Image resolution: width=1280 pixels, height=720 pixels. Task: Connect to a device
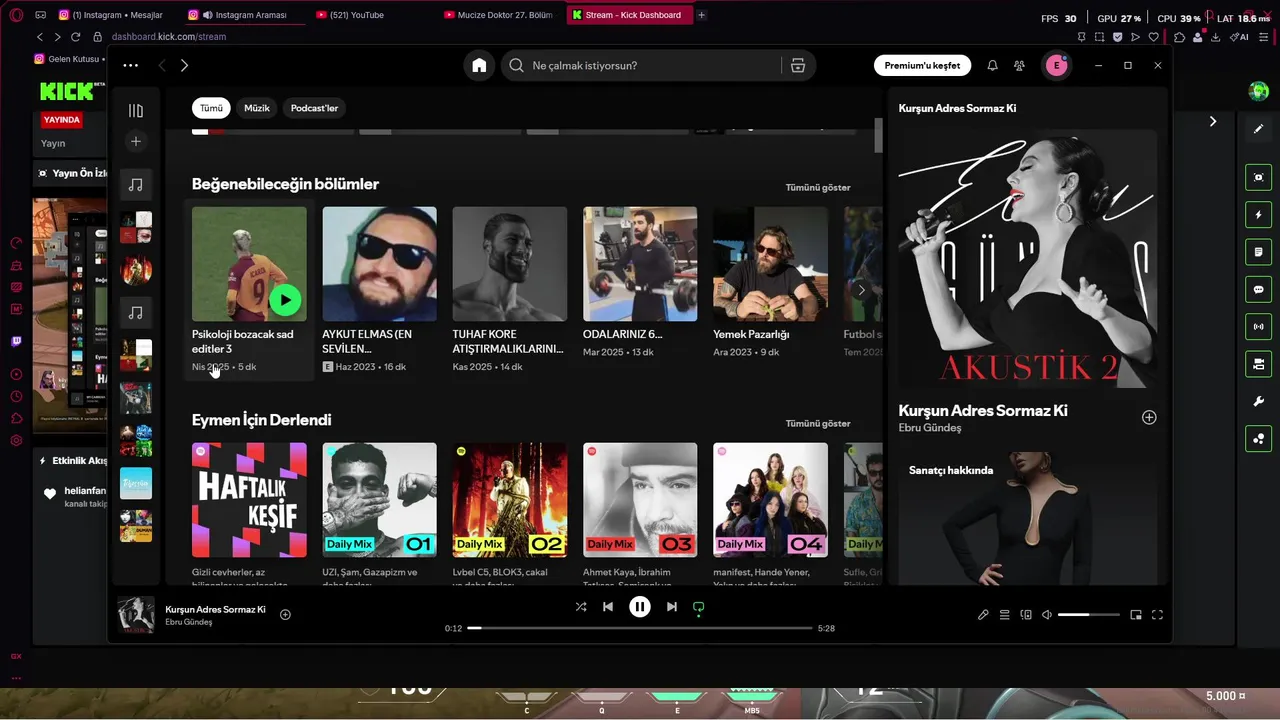click(1026, 615)
